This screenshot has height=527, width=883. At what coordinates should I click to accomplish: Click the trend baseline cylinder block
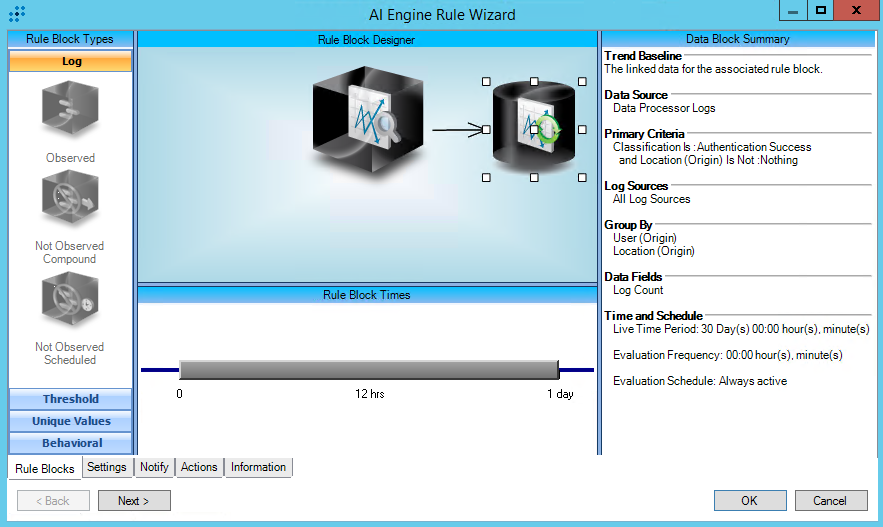pyautogui.click(x=534, y=128)
